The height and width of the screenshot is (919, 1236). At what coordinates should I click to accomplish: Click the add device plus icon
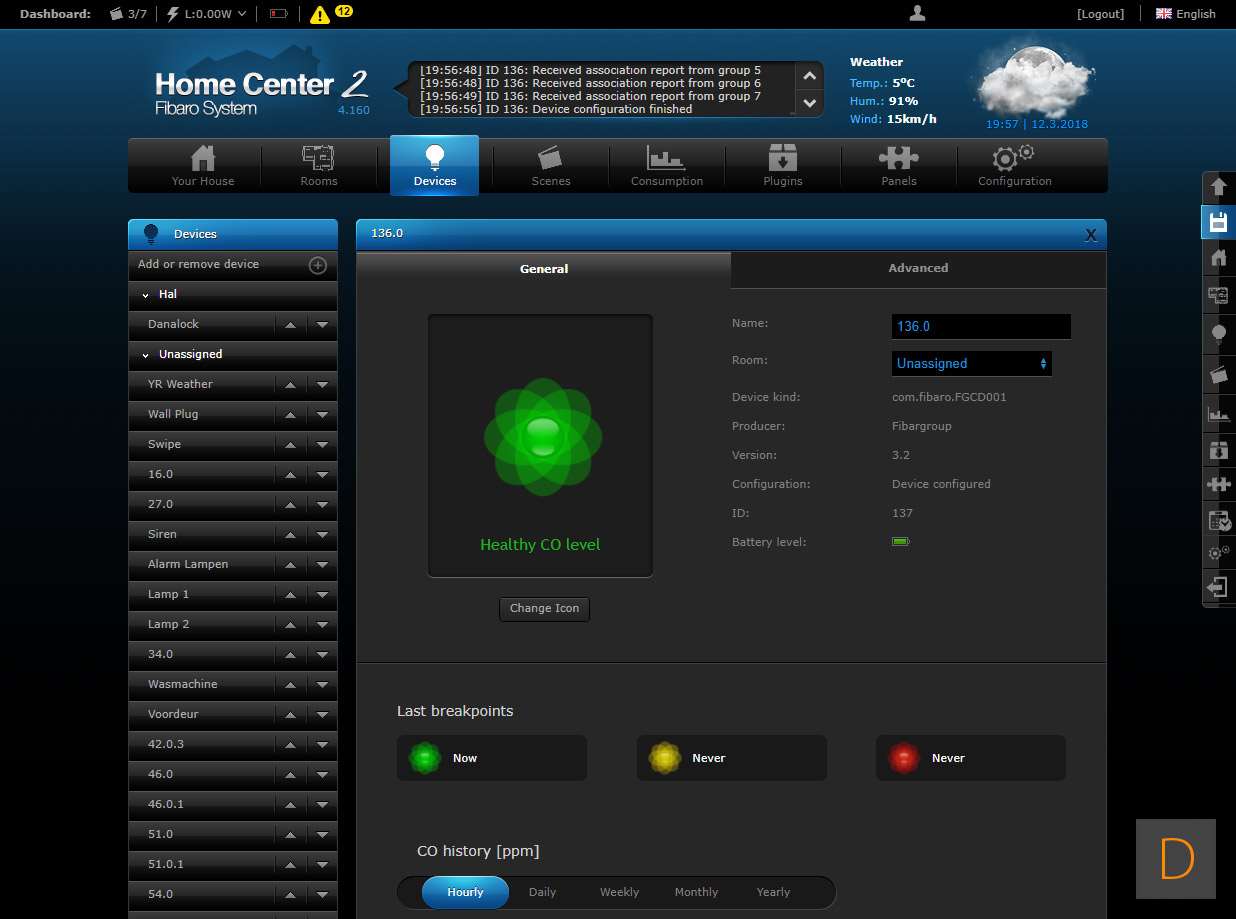click(x=317, y=265)
